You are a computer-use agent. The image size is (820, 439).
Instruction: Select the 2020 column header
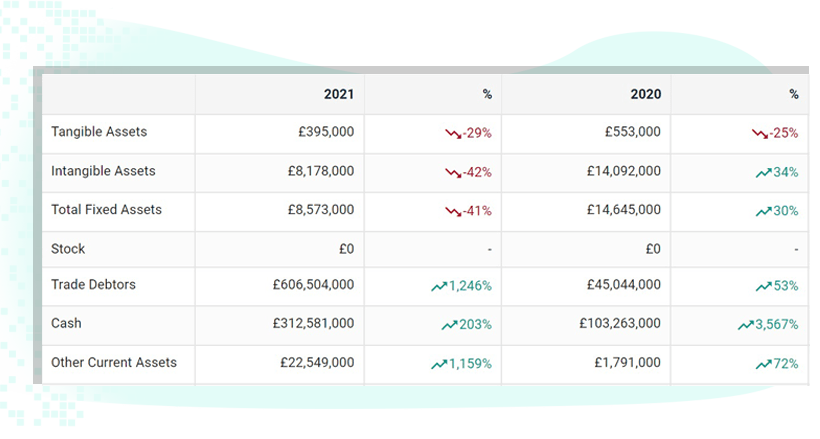[x=645, y=94]
